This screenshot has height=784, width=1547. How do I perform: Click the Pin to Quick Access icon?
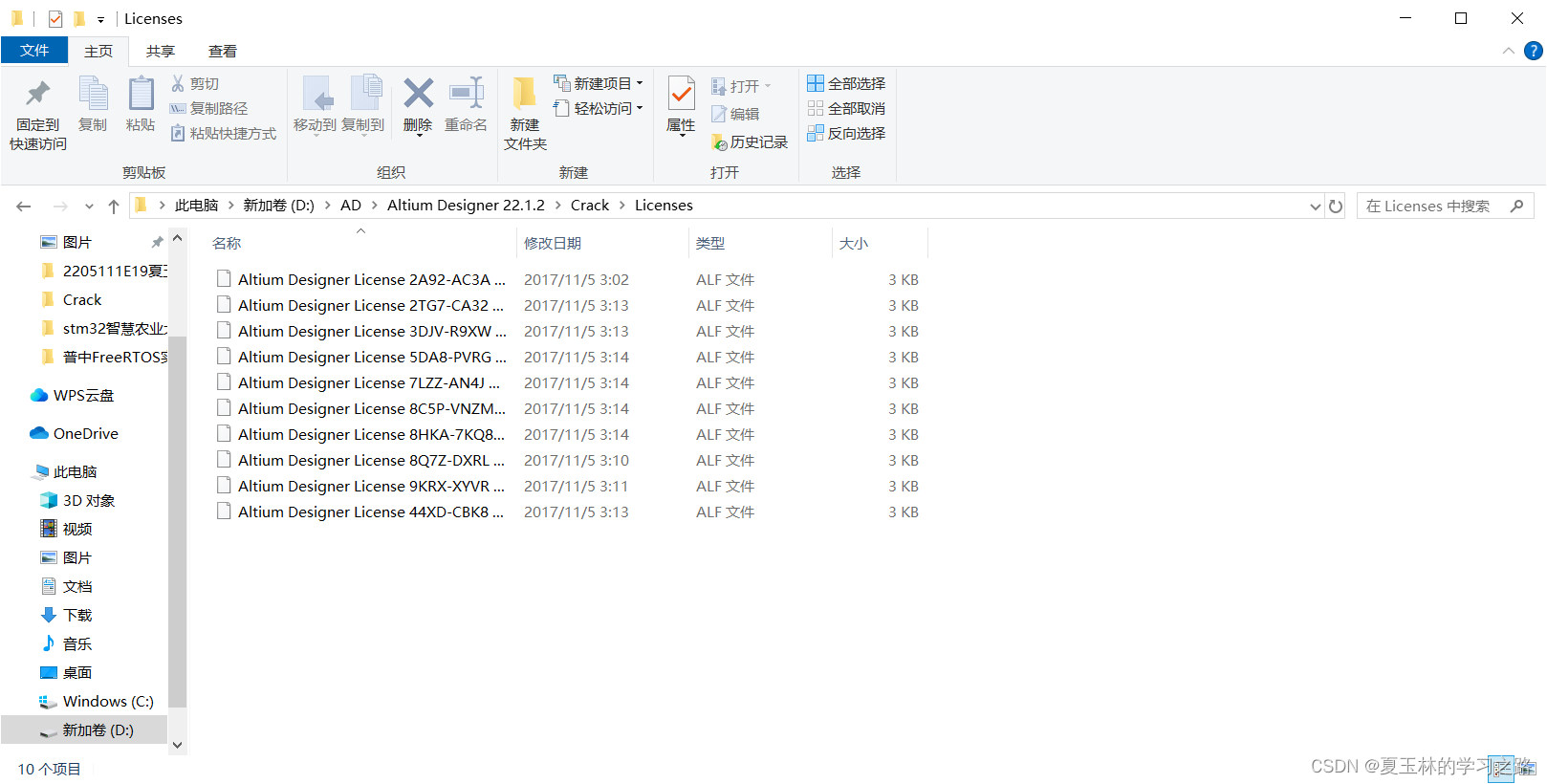[38, 93]
